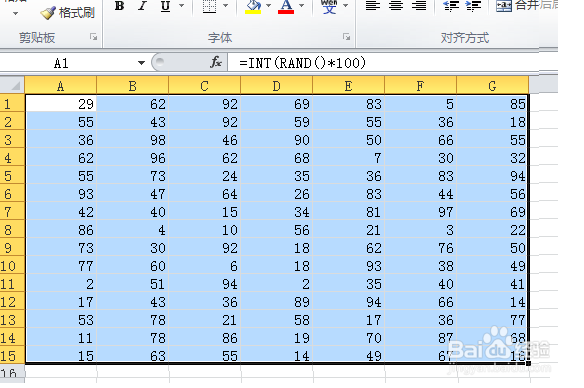Select column E header

(x=349, y=86)
